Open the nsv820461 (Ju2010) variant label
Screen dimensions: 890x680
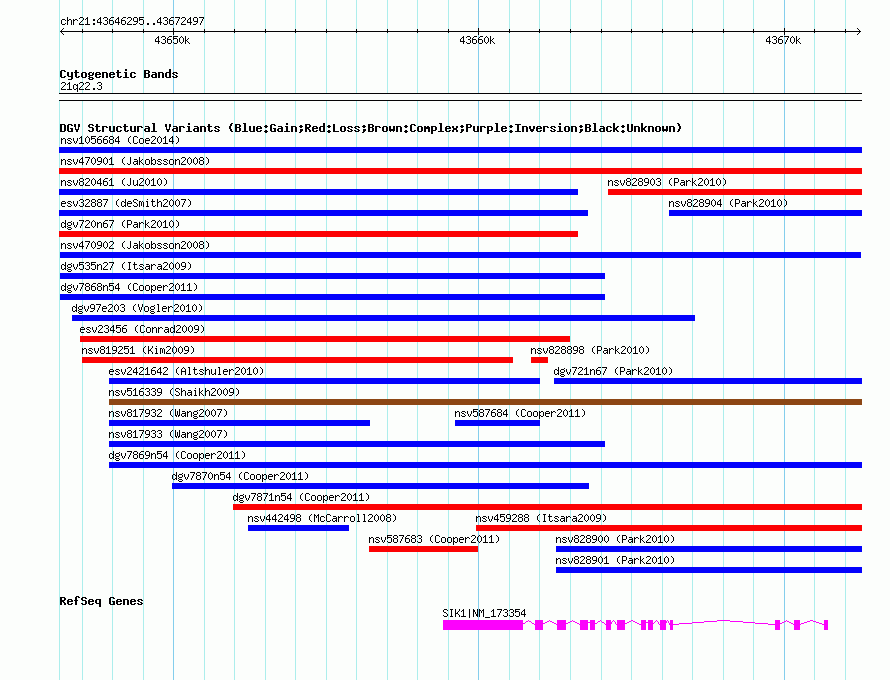[x=114, y=182]
